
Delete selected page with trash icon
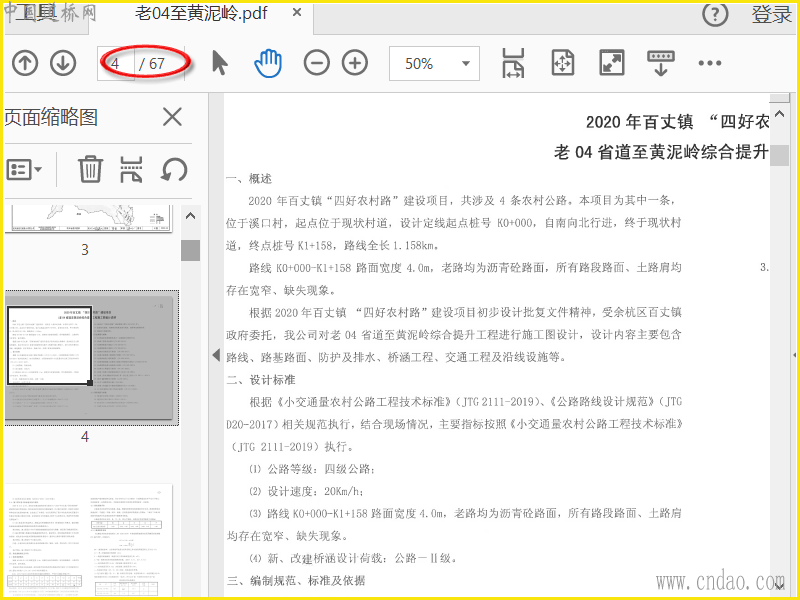[x=90, y=169]
